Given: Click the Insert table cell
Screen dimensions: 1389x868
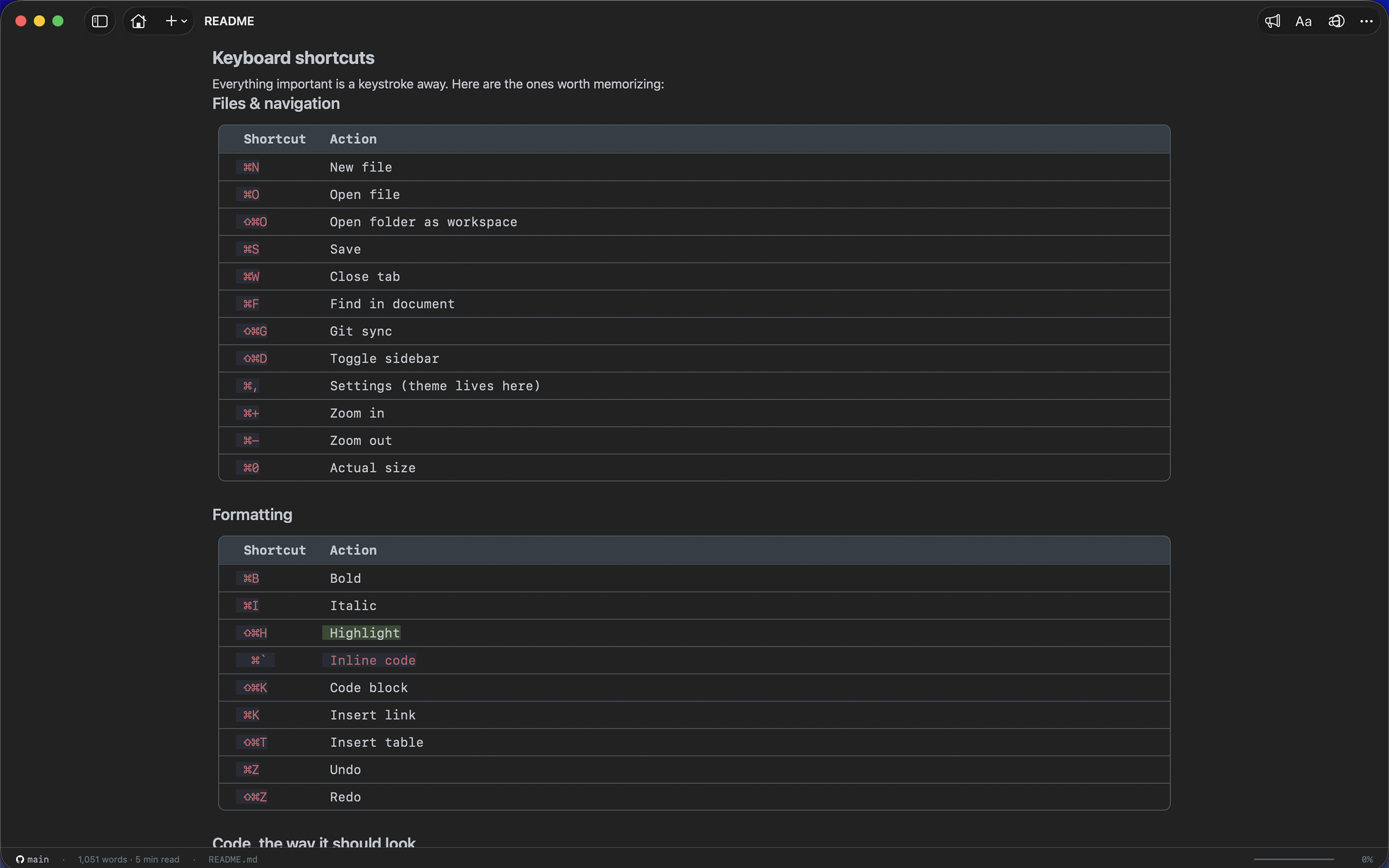Looking at the screenshot, I should 377,742.
